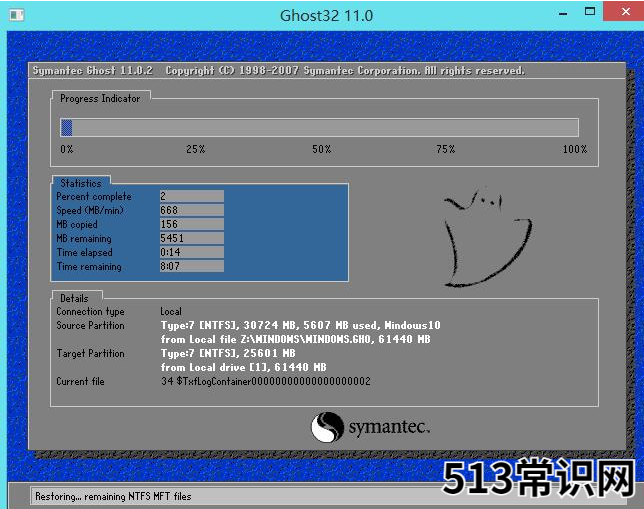Click the Target Partition label
644x509 pixels.
click(x=90, y=353)
